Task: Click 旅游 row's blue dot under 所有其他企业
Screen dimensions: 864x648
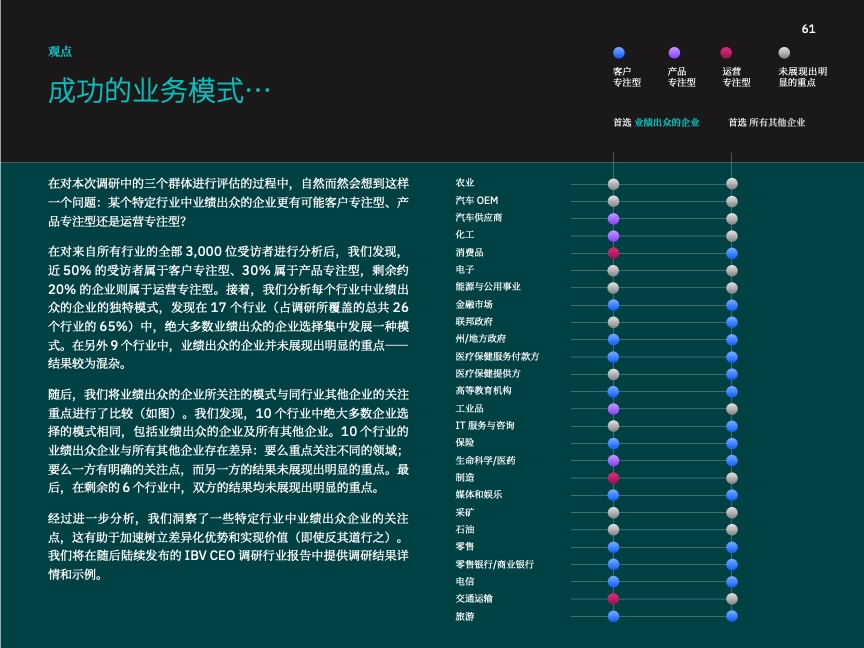Action: (x=732, y=616)
